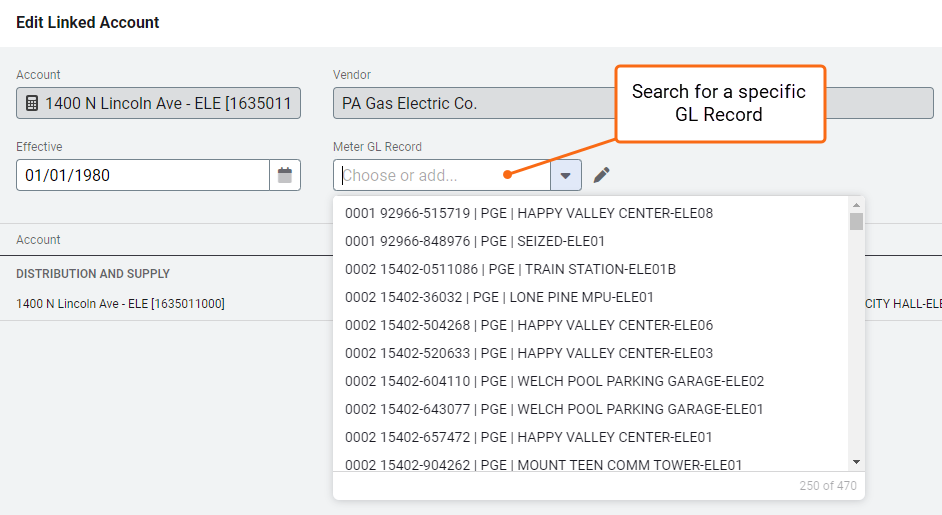The image size is (942, 515).
Task: Click the Effective date field 01/01/1980
Action: tap(143, 175)
